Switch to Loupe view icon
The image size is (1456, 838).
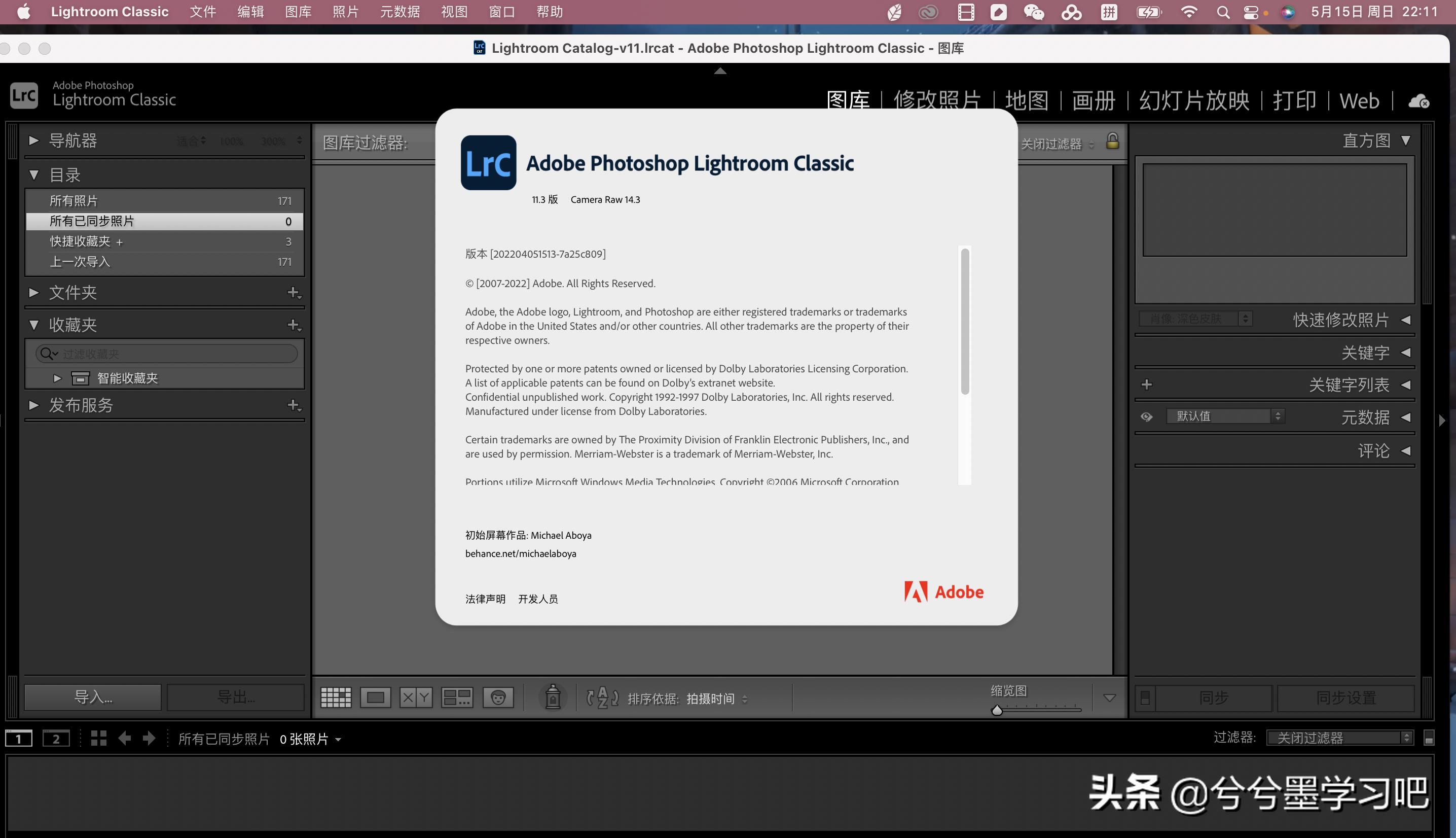(x=376, y=697)
